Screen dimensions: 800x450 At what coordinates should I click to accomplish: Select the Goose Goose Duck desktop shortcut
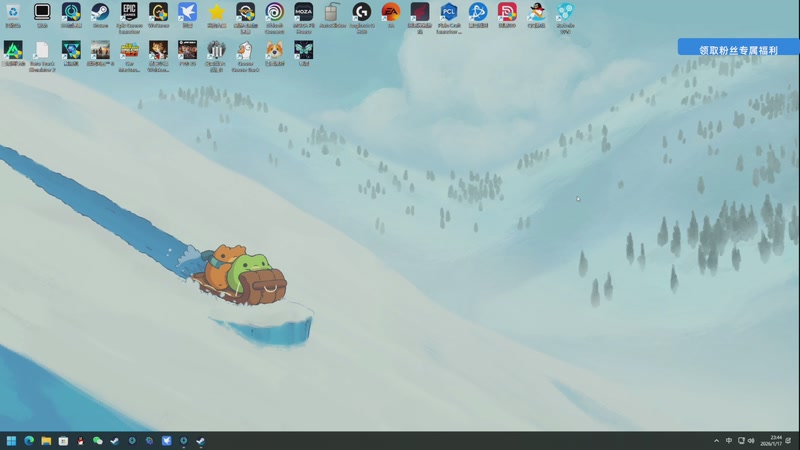245,56
